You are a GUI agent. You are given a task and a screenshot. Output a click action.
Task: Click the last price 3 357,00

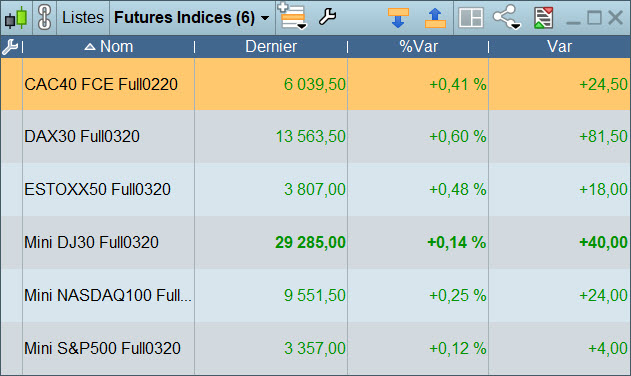(315, 349)
